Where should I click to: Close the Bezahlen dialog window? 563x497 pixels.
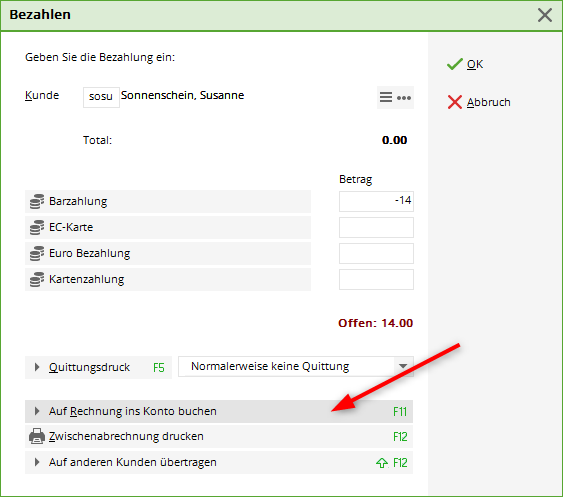[545, 15]
